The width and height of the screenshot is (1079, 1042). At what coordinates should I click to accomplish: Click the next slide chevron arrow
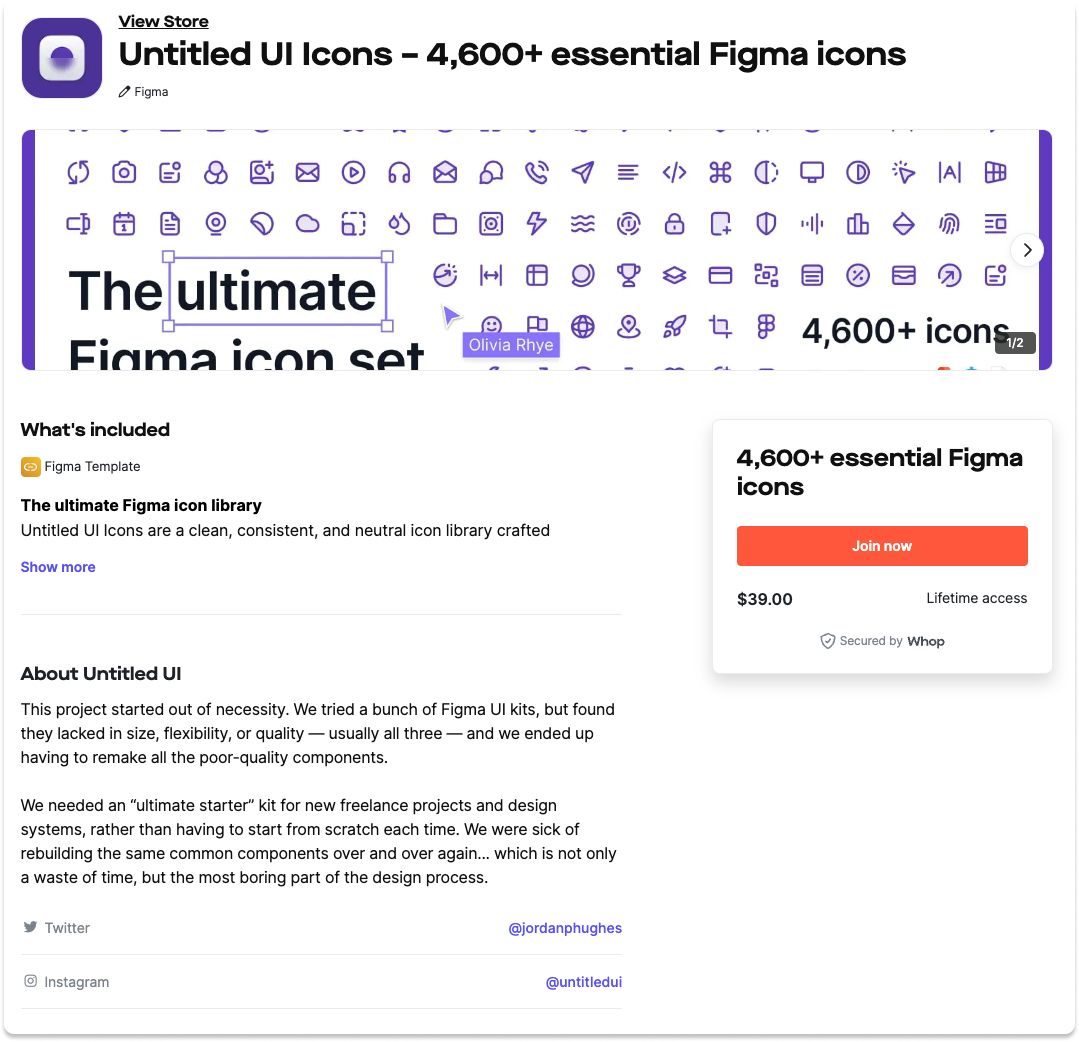(x=1027, y=250)
